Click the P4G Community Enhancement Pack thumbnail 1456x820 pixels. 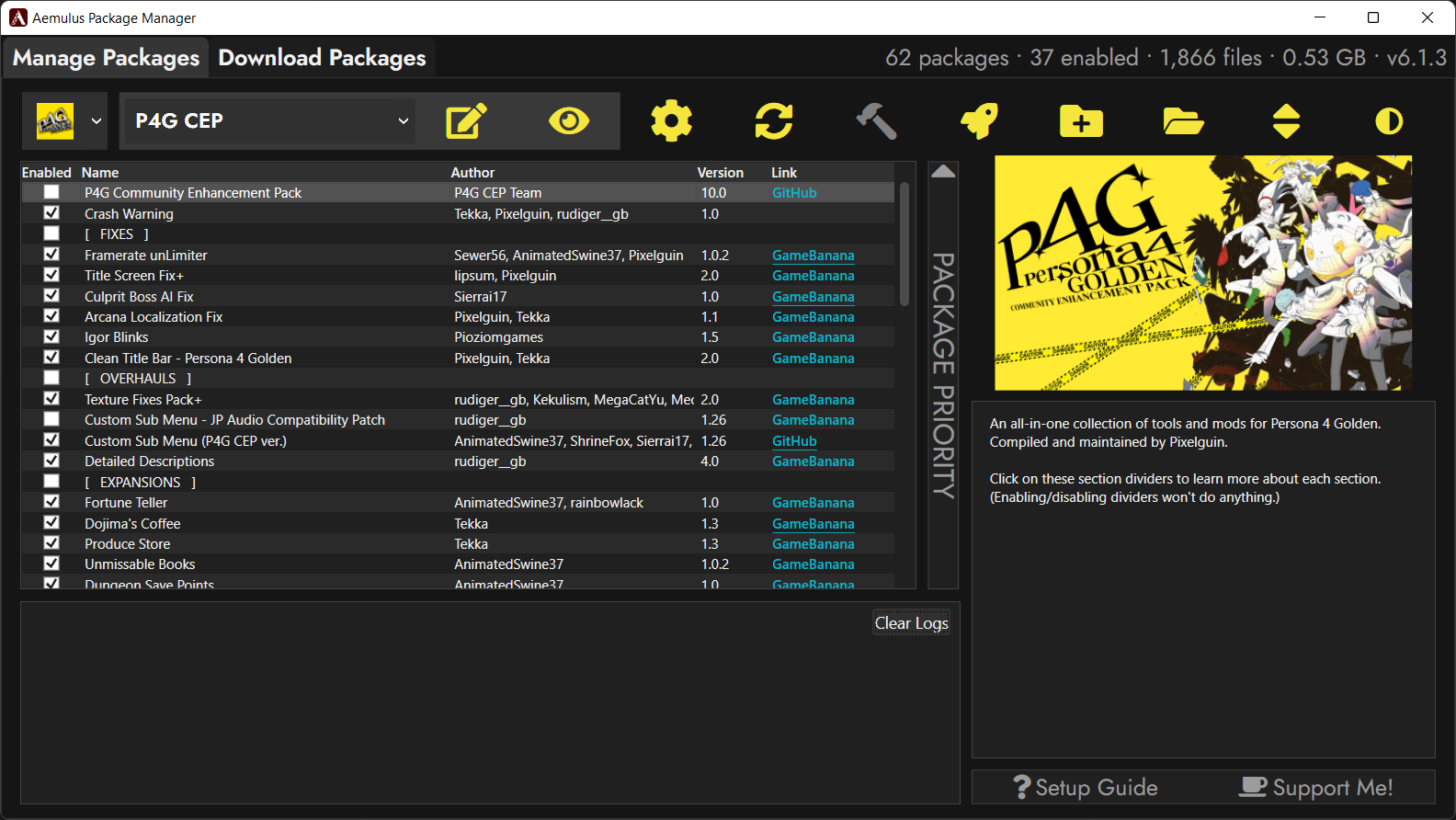coord(1203,273)
